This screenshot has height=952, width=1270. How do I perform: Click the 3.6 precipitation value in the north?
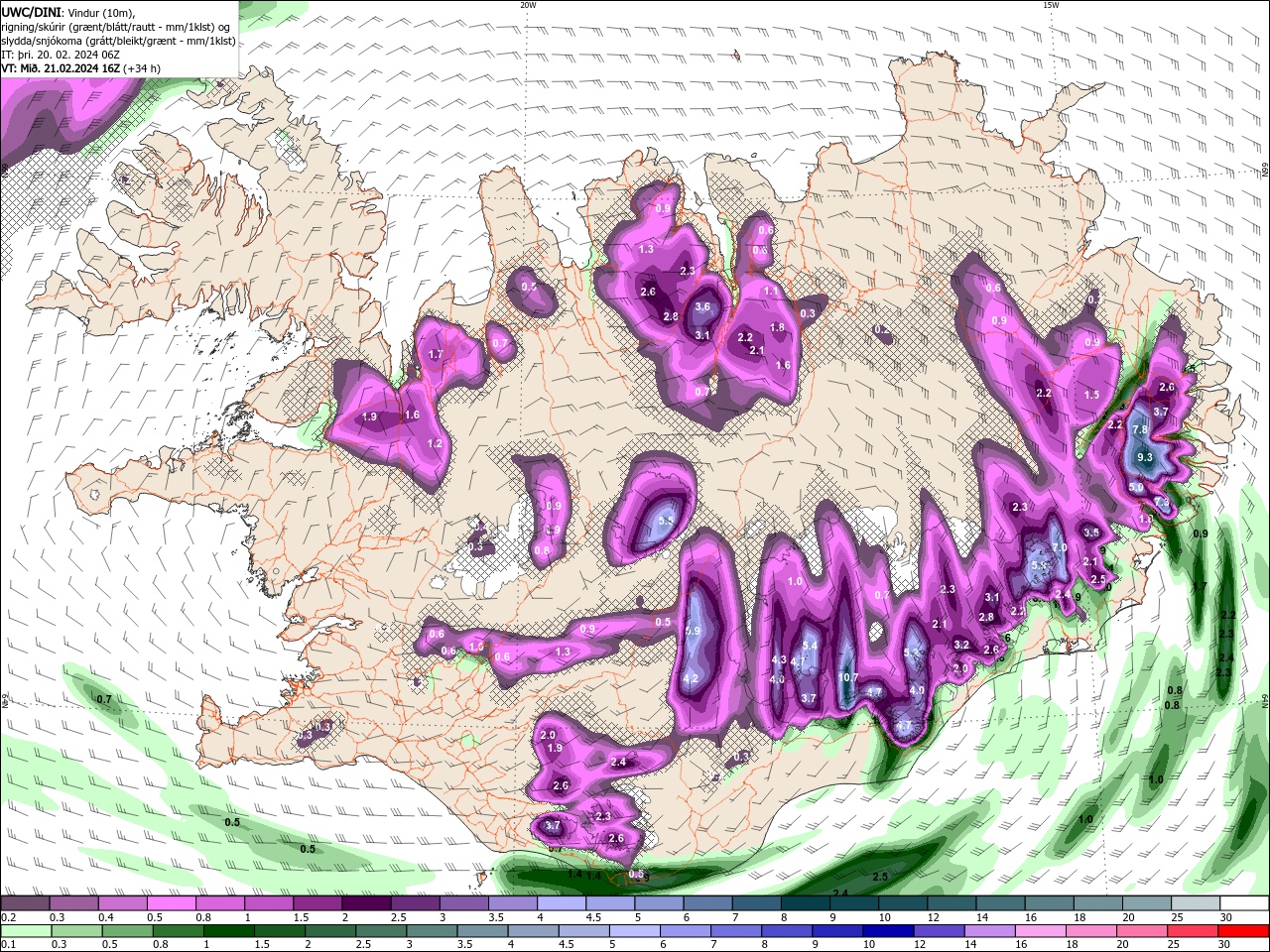pyautogui.click(x=702, y=306)
